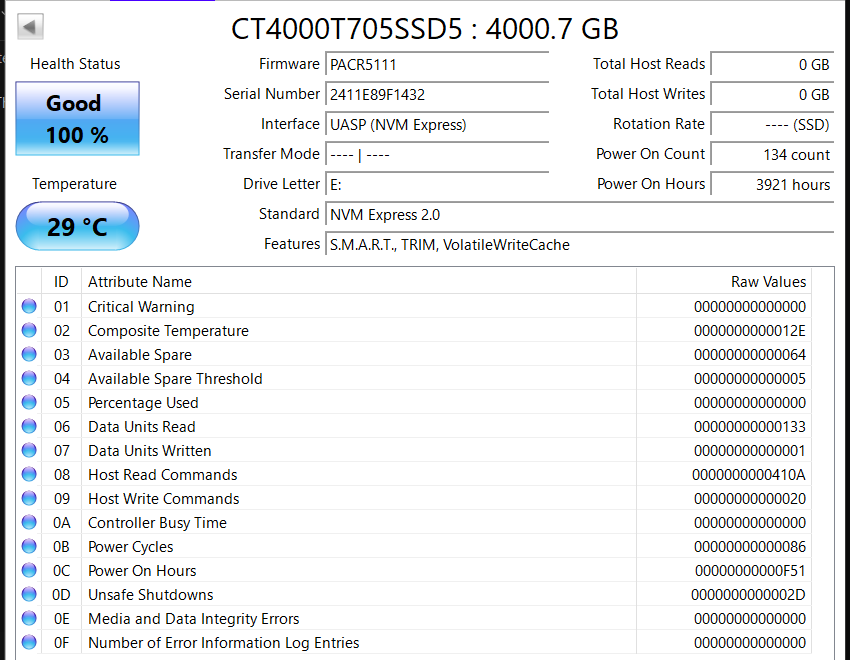Screen dimensions: 850x660
Task: Click the 29 °C temperature button
Action: click(x=77, y=227)
